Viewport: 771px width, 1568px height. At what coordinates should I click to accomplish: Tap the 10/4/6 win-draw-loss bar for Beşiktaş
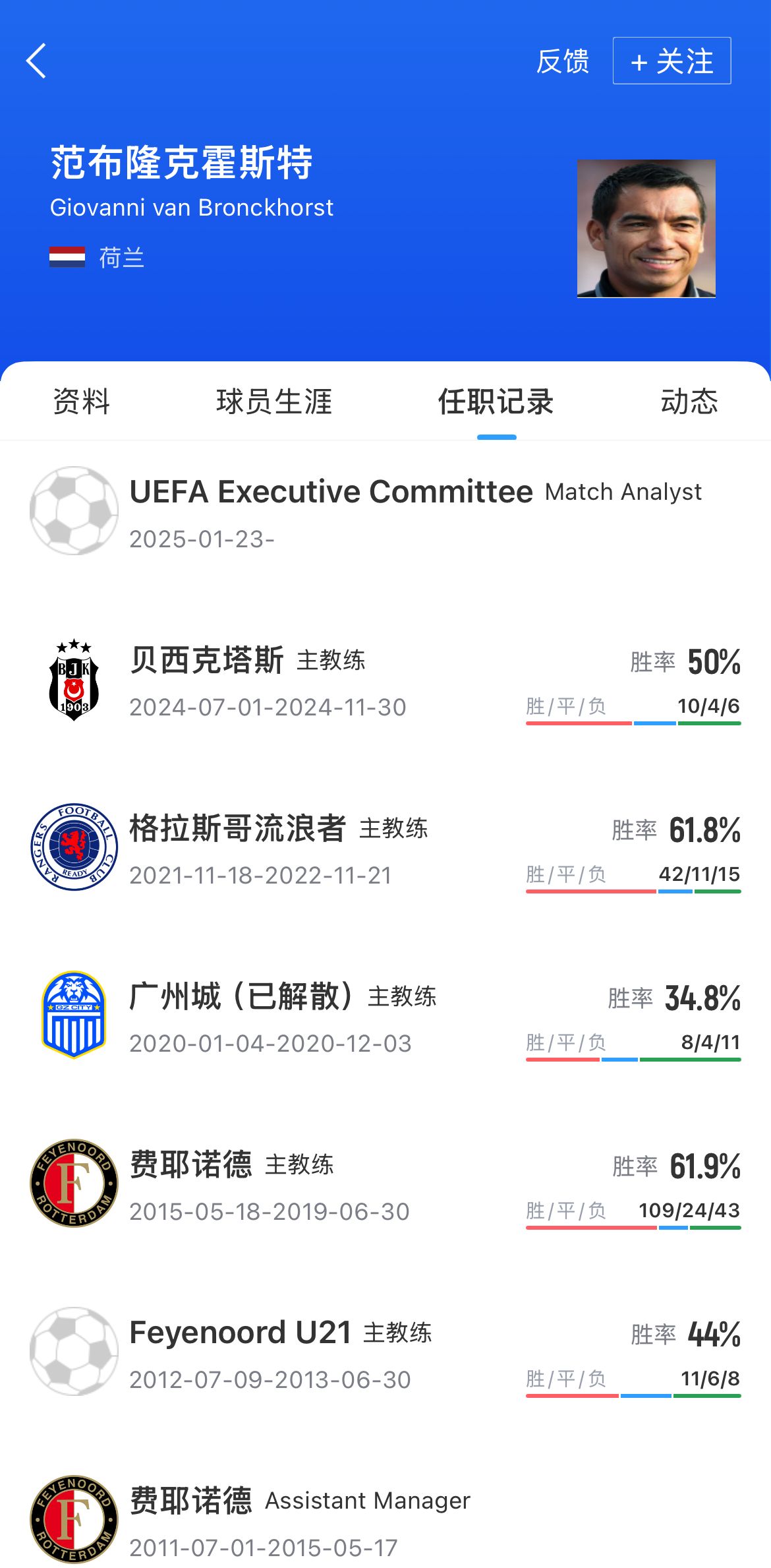click(x=633, y=723)
